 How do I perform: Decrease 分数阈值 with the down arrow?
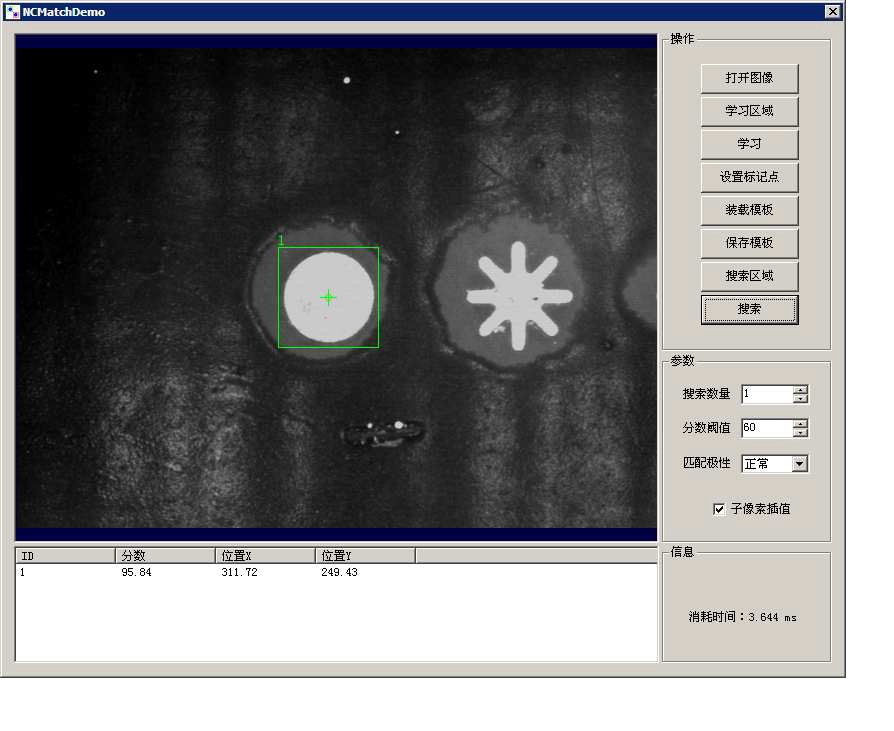800,432
